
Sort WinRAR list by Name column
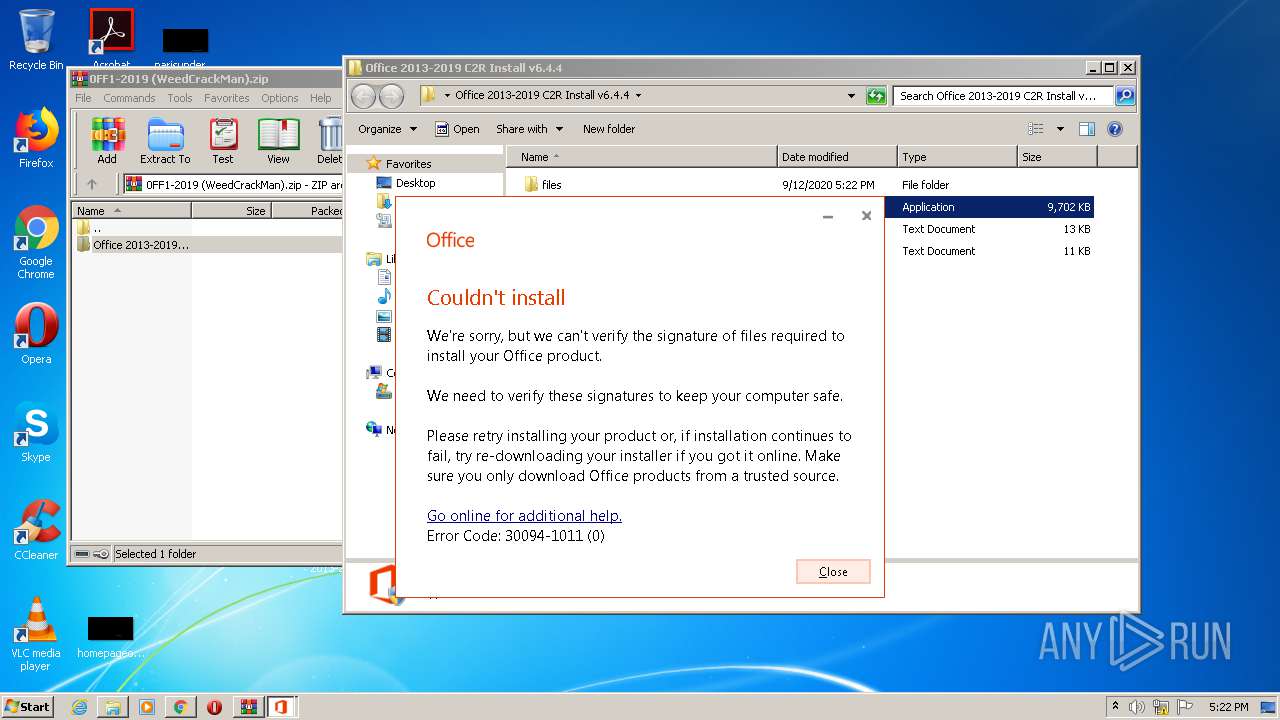[x=131, y=211]
